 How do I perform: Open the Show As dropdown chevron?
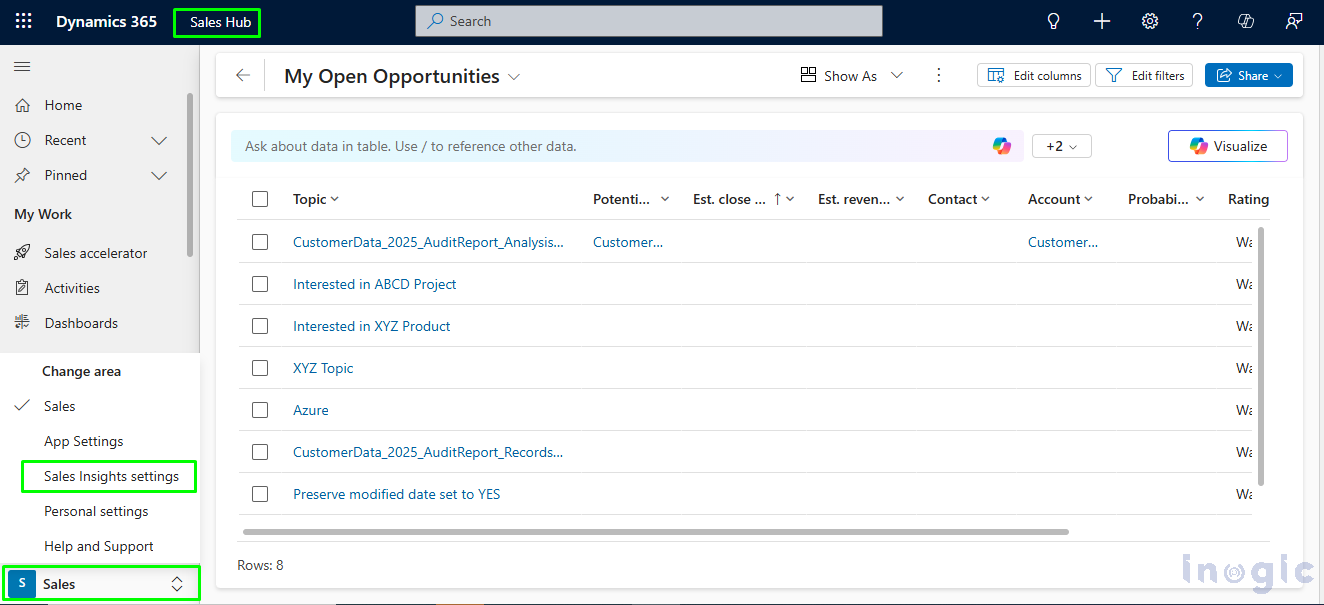pyautogui.click(x=897, y=76)
